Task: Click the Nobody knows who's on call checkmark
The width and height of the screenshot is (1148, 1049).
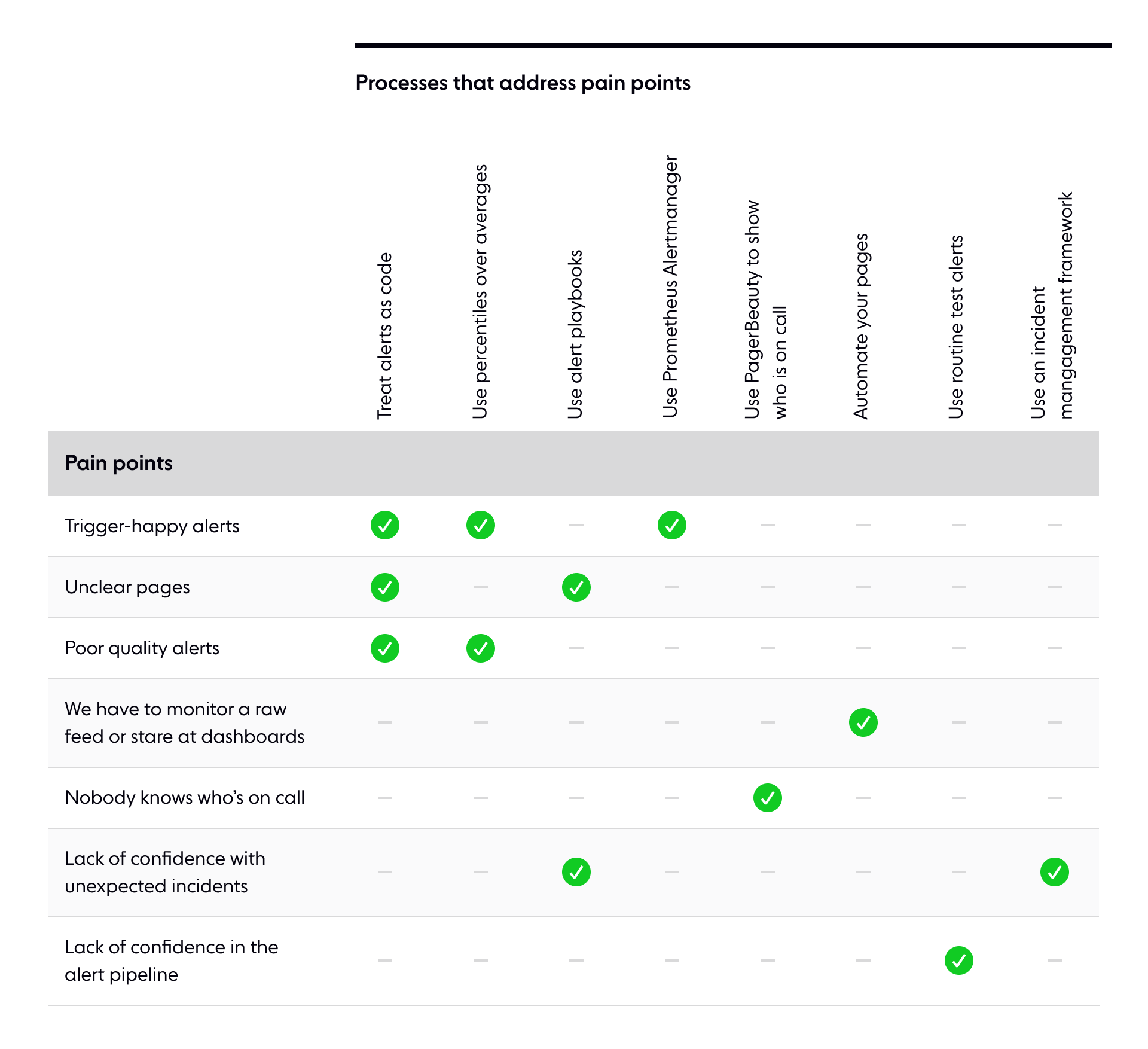Action: [768, 798]
